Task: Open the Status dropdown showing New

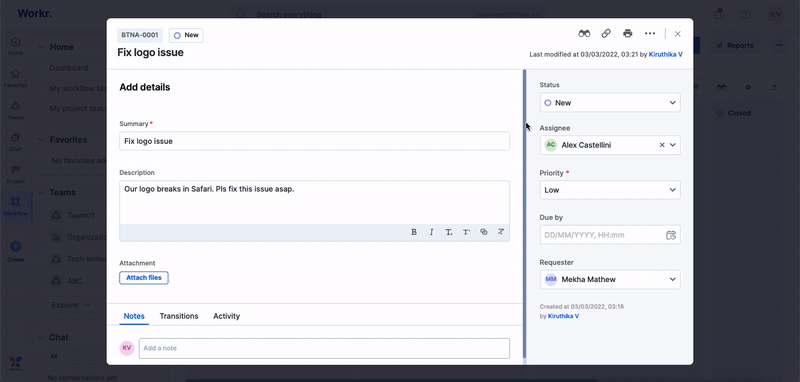Action: [610, 103]
